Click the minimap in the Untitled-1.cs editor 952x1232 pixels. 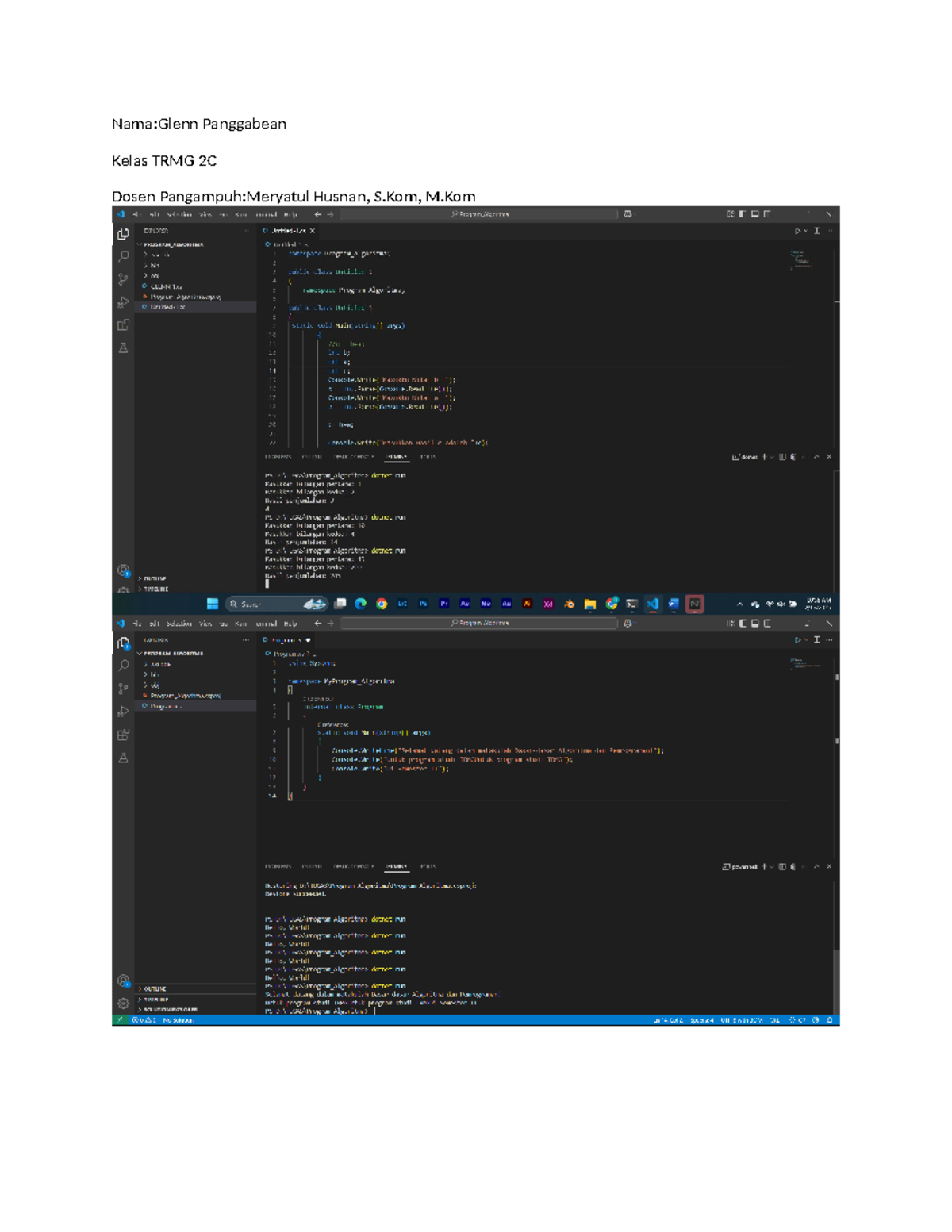point(803,260)
